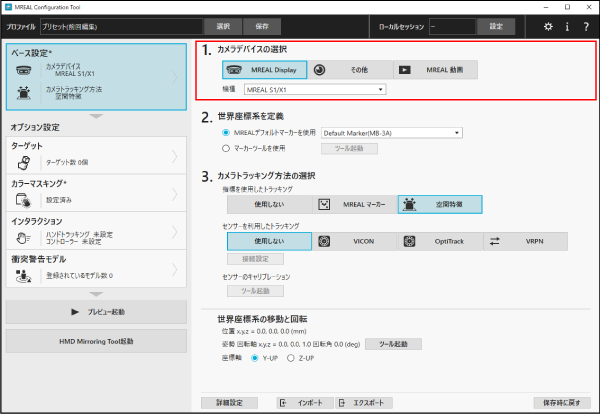
Task: Expand the カラーマスキング section chevron
Action: (x=175, y=194)
